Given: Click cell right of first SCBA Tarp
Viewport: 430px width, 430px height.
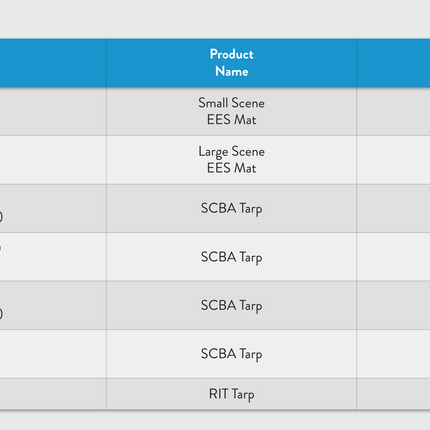Looking at the screenshot, I should [393, 208].
